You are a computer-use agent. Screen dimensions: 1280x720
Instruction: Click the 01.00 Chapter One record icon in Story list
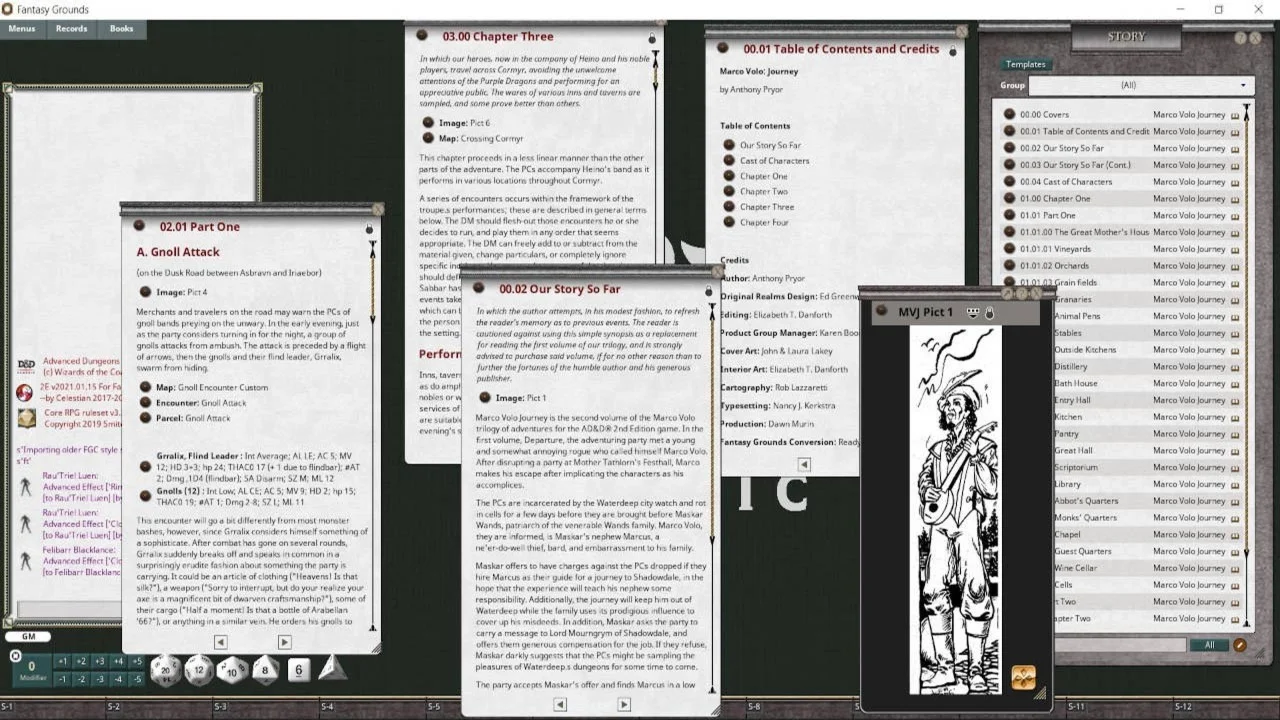coord(1009,198)
